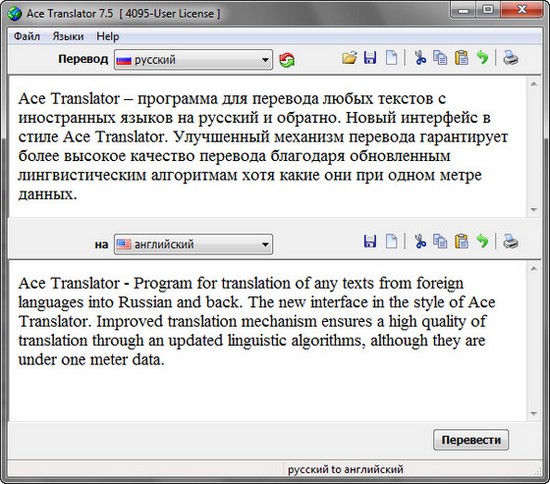Expand source language dropdown showing русский

[193, 60]
